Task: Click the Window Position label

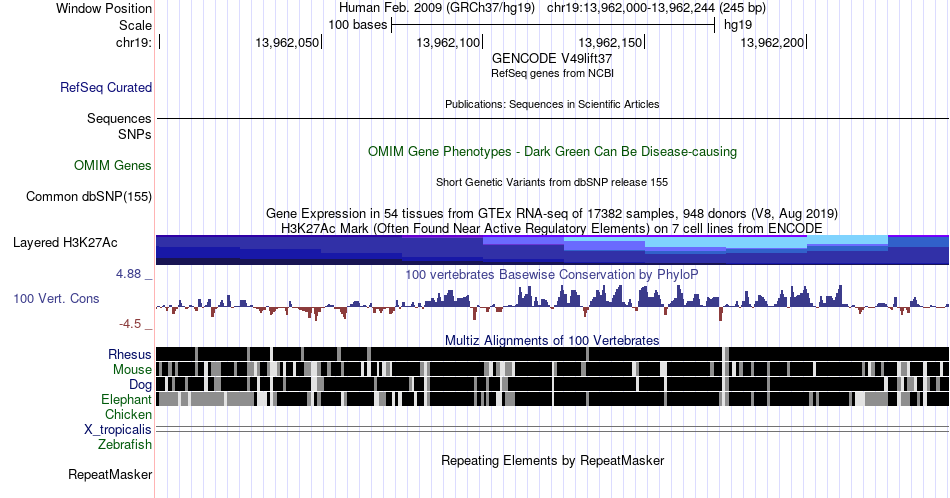Action: click(104, 8)
